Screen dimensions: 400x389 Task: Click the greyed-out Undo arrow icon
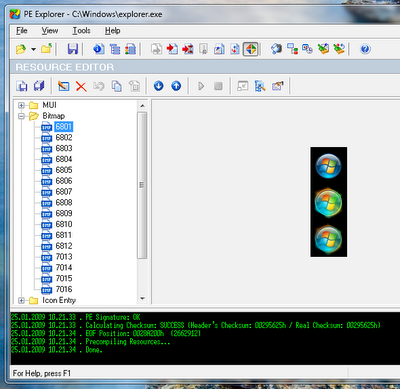[99, 86]
